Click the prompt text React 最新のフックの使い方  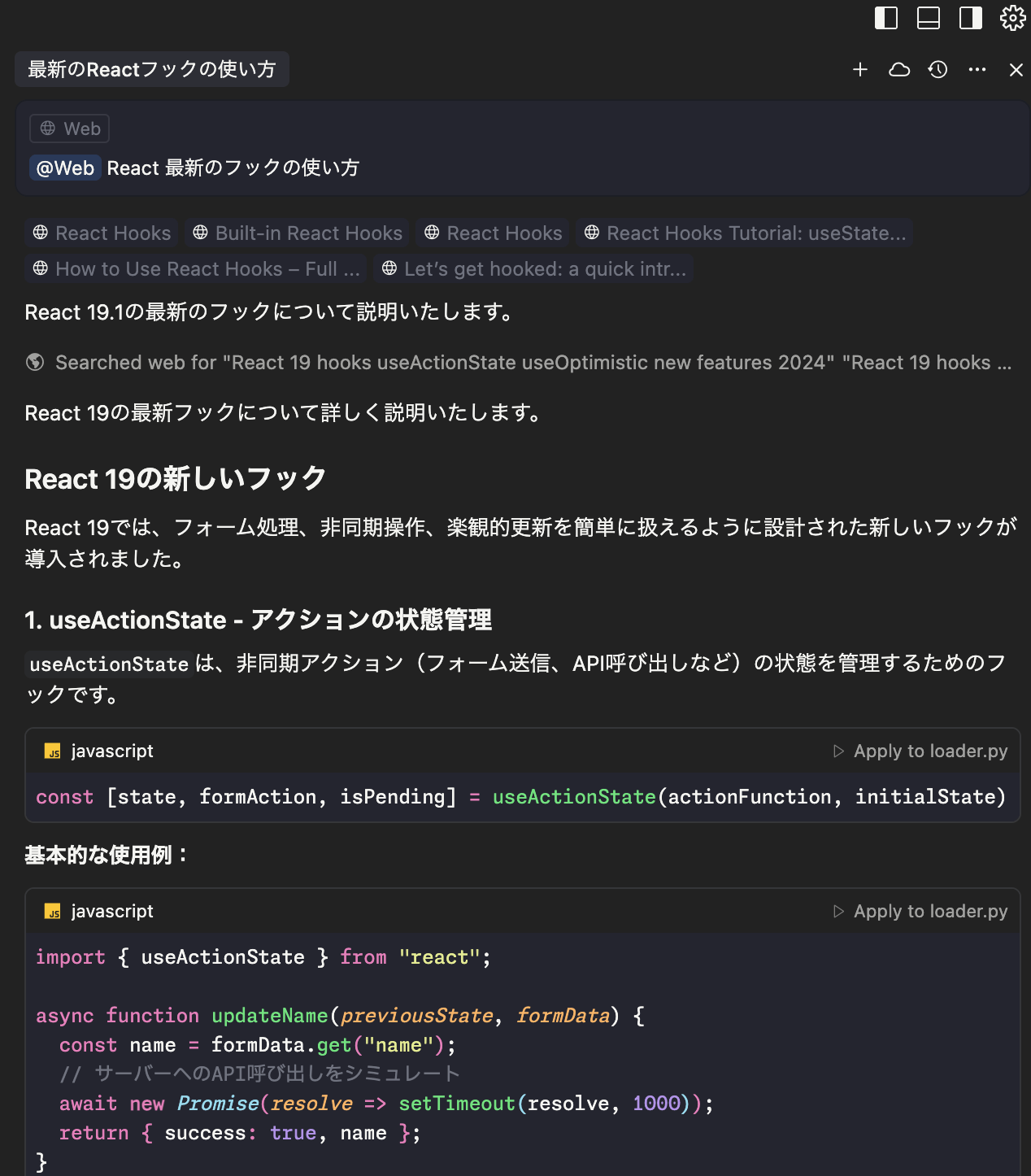[x=233, y=168]
